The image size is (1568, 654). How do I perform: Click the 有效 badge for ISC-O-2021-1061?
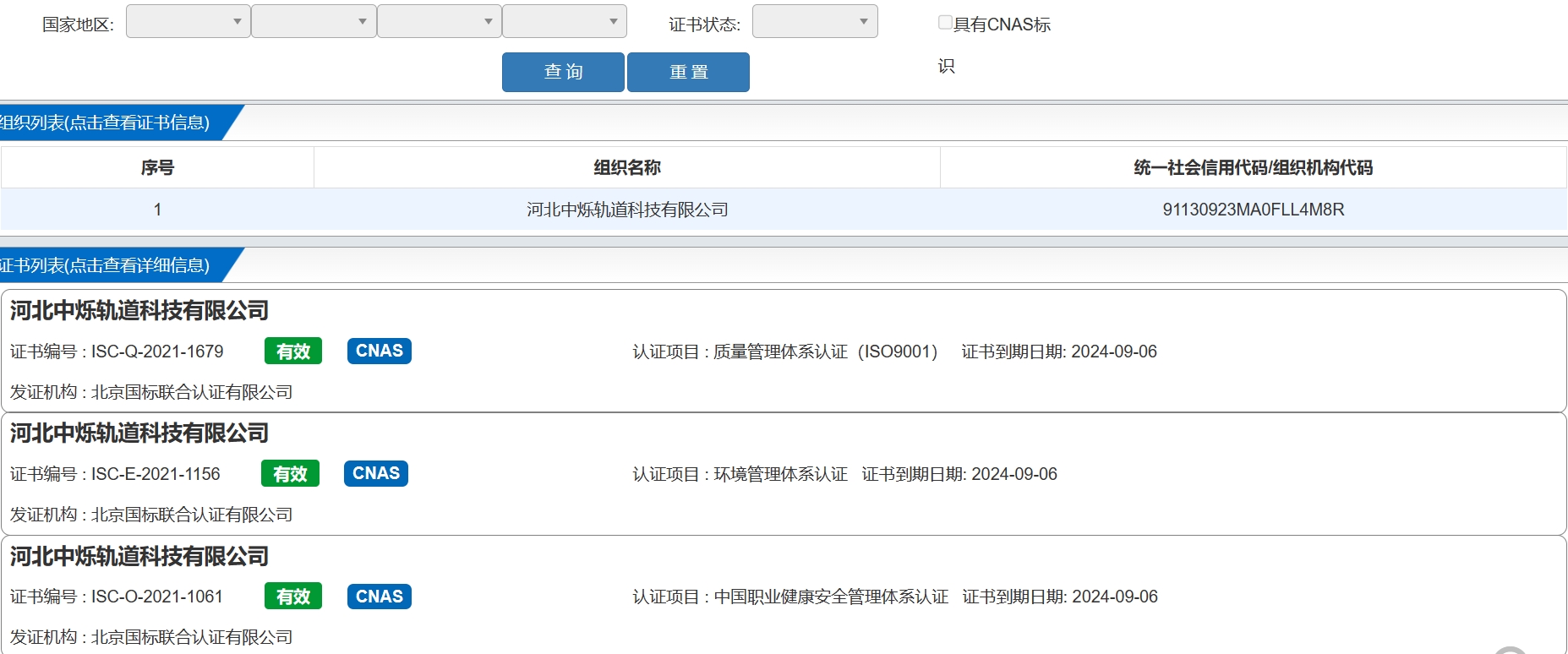[293, 597]
